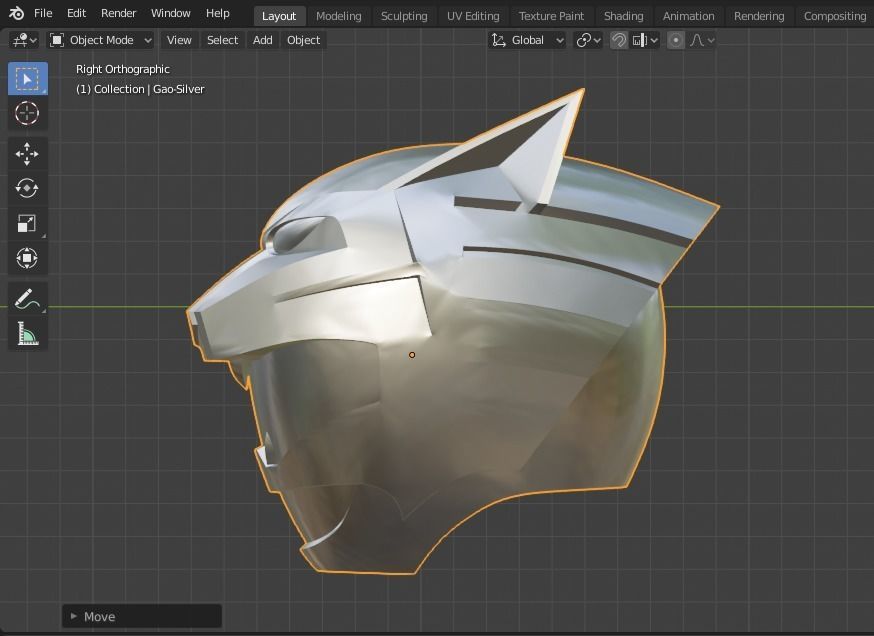Image resolution: width=874 pixels, height=636 pixels.
Task: Click the Blender logo icon
Action: 17,13
